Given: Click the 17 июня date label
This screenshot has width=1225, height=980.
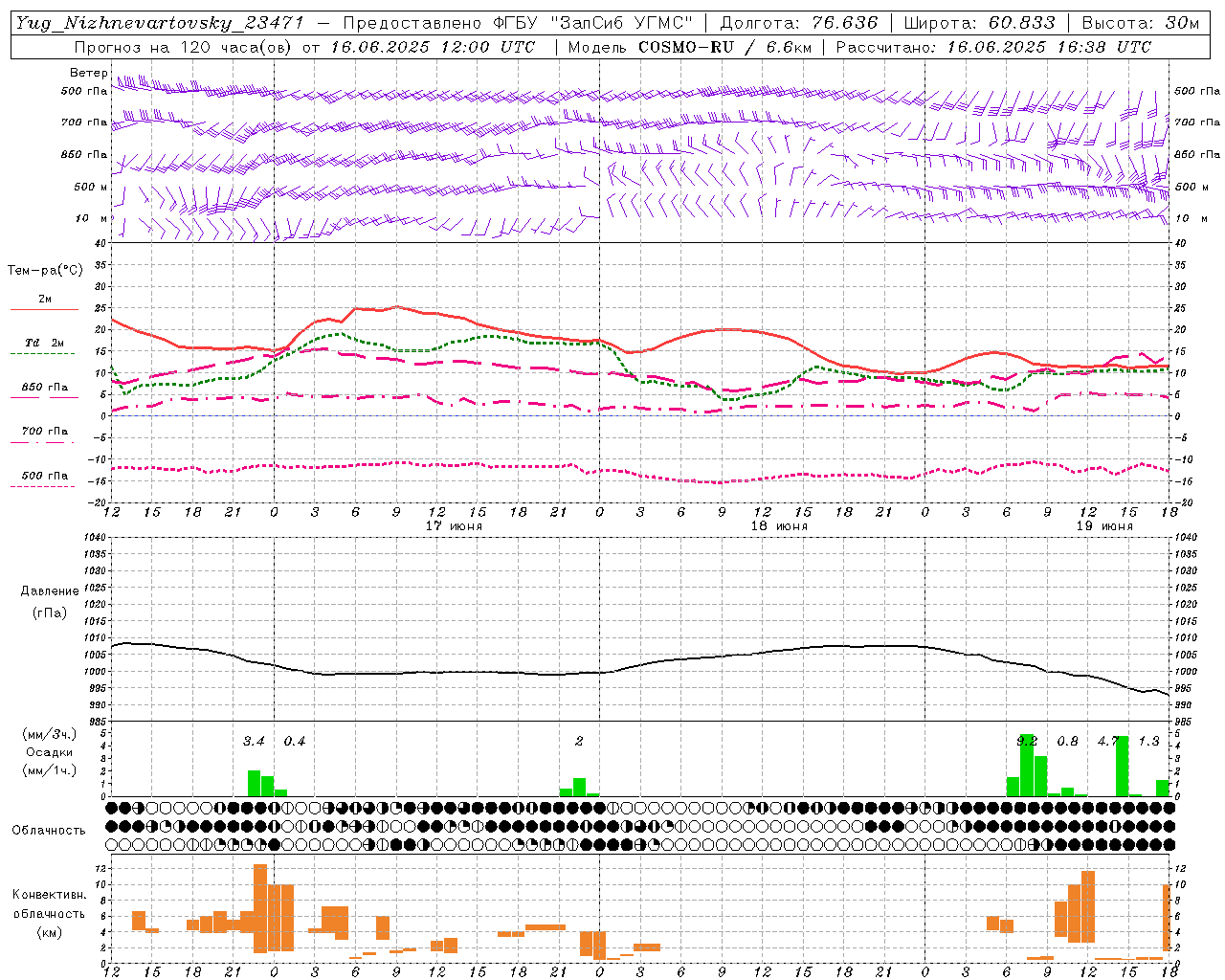Looking at the screenshot, I should click(454, 526).
